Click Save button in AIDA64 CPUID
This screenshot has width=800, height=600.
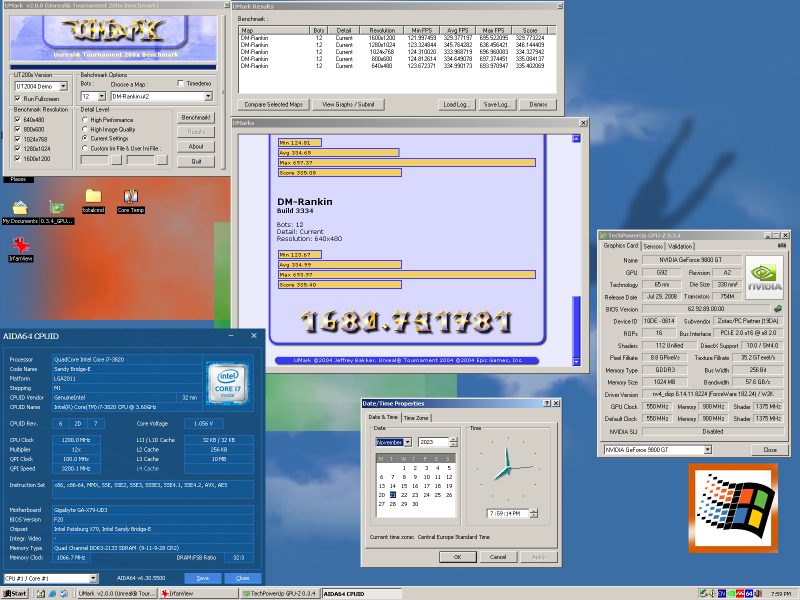(x=203, y=578)
